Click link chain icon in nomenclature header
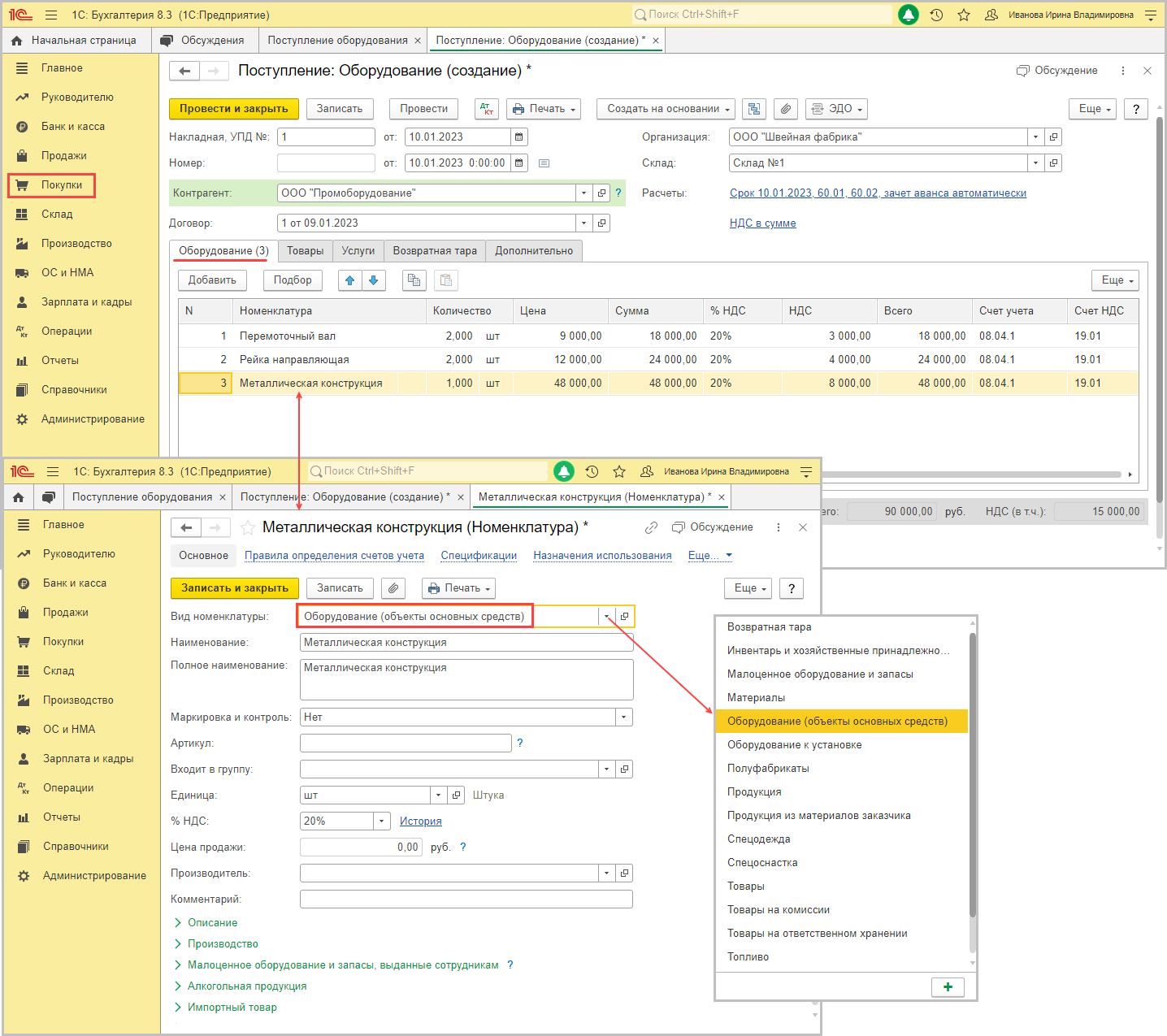Screen dimensions: 1167x1036 tap(651, 528)
